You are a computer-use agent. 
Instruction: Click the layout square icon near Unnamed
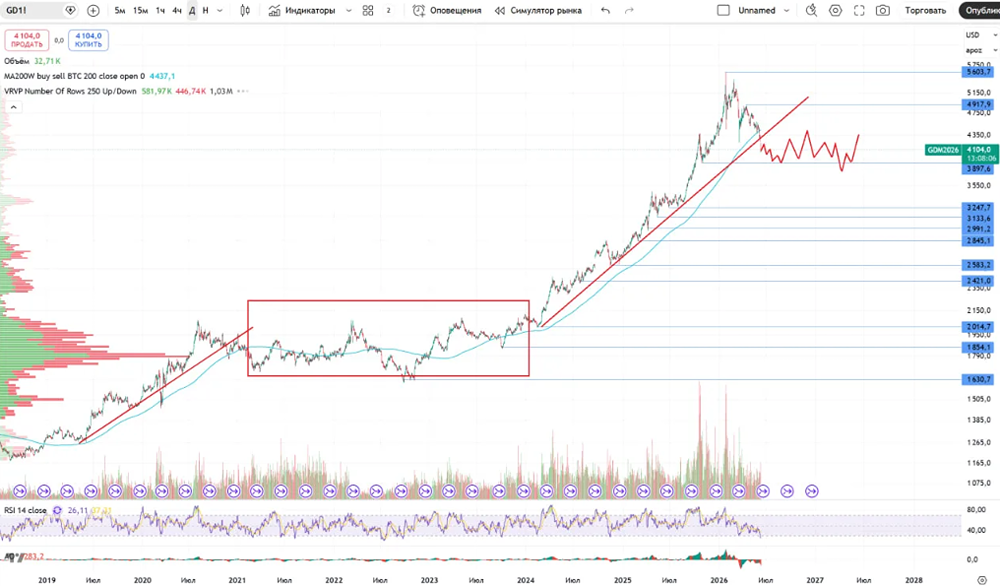[723, 10]
